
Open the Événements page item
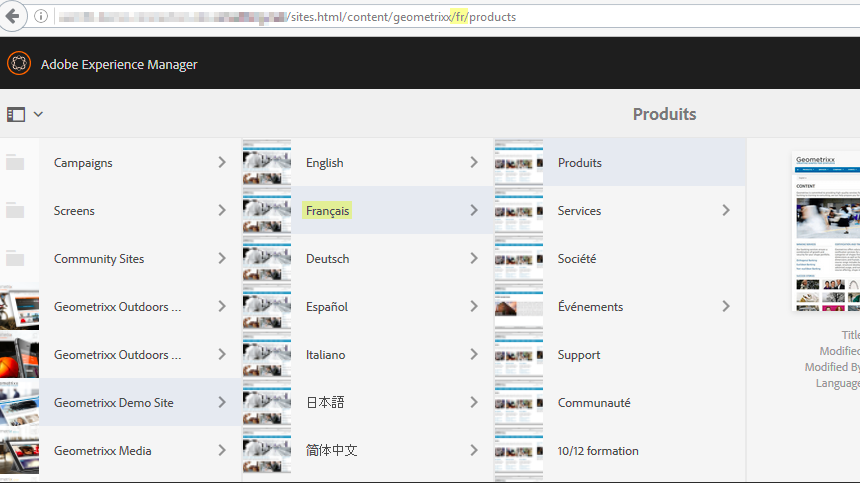590,306
